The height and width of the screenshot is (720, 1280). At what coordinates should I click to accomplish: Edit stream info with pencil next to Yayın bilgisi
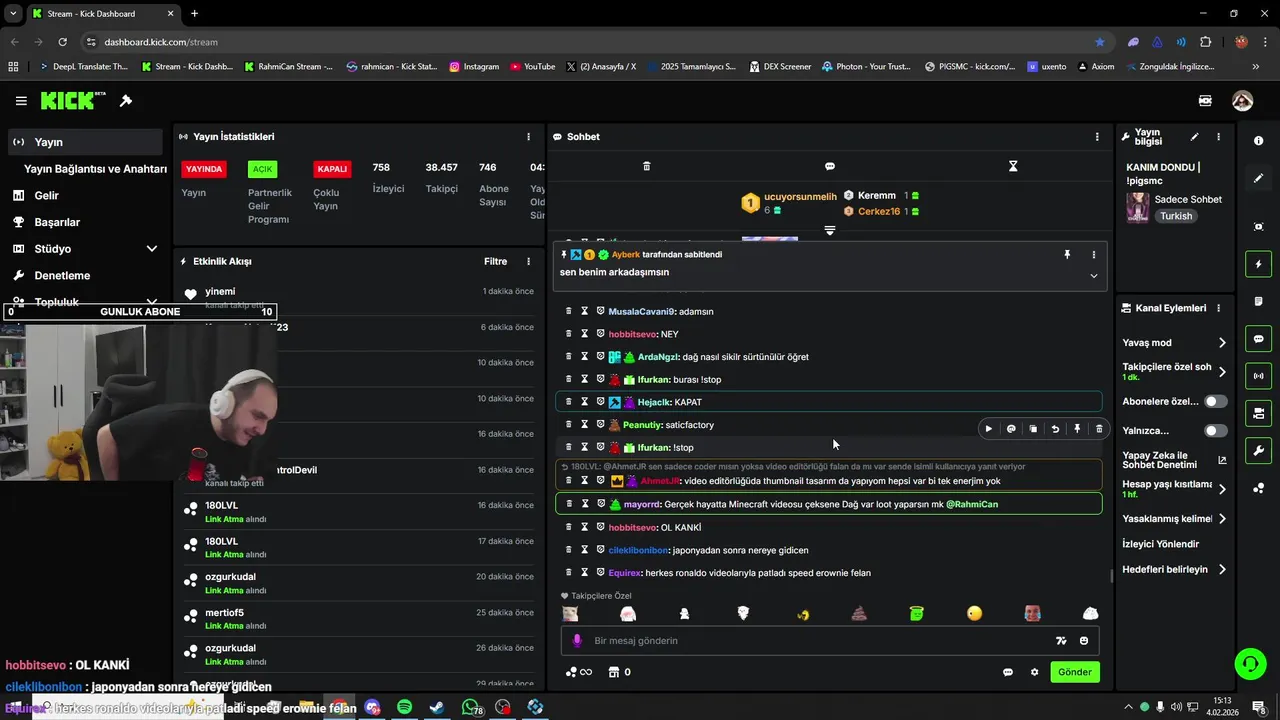click(x=1194, y=137)
